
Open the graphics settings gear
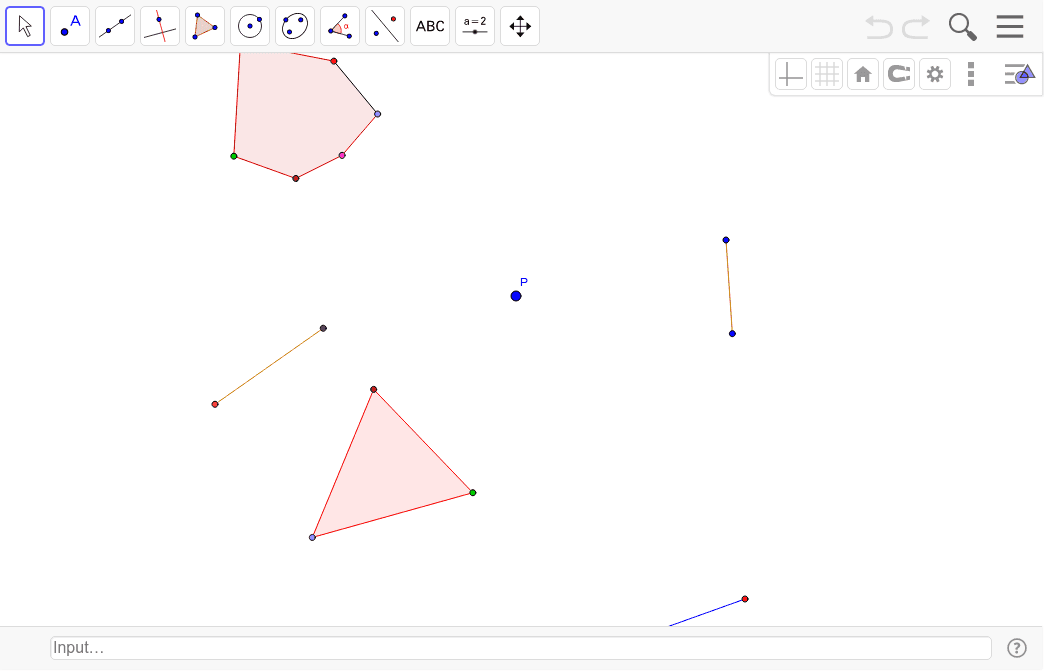click(935, 74)
